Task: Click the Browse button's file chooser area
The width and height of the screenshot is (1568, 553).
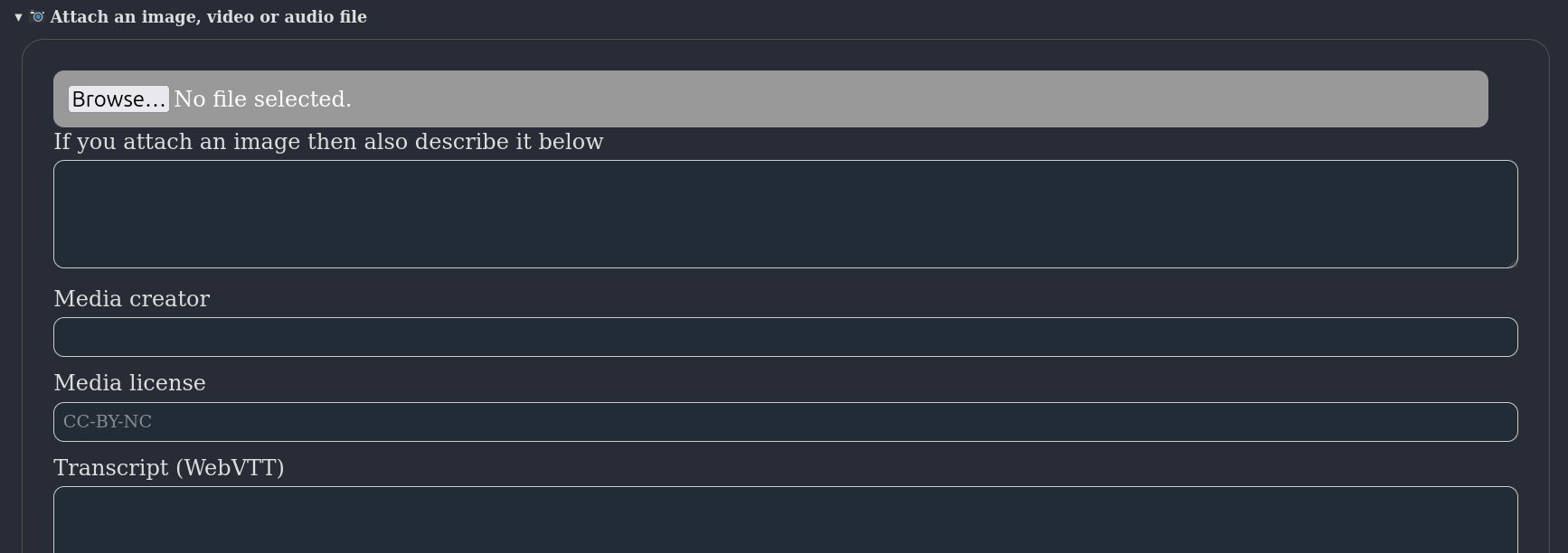Action: (118, 98)
